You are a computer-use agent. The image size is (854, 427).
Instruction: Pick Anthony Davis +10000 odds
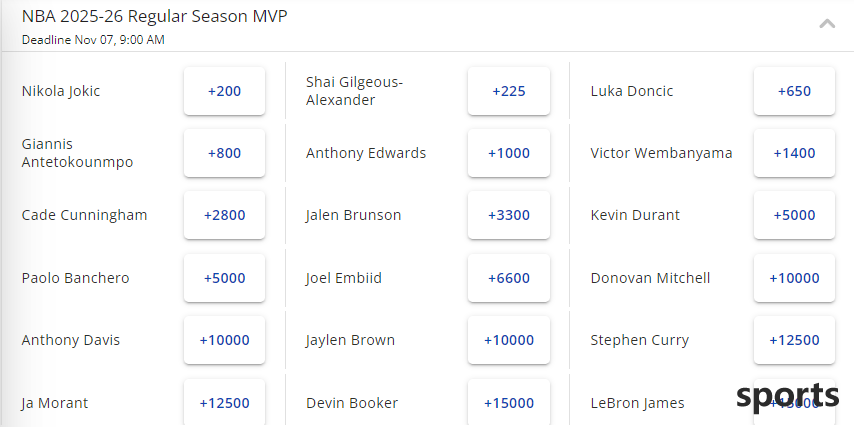point(224,340)
